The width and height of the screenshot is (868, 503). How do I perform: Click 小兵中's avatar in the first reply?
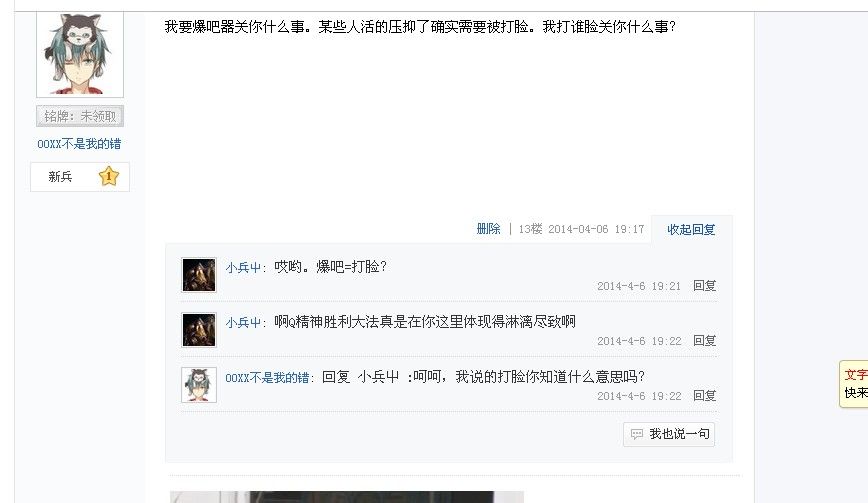[199, 274]
